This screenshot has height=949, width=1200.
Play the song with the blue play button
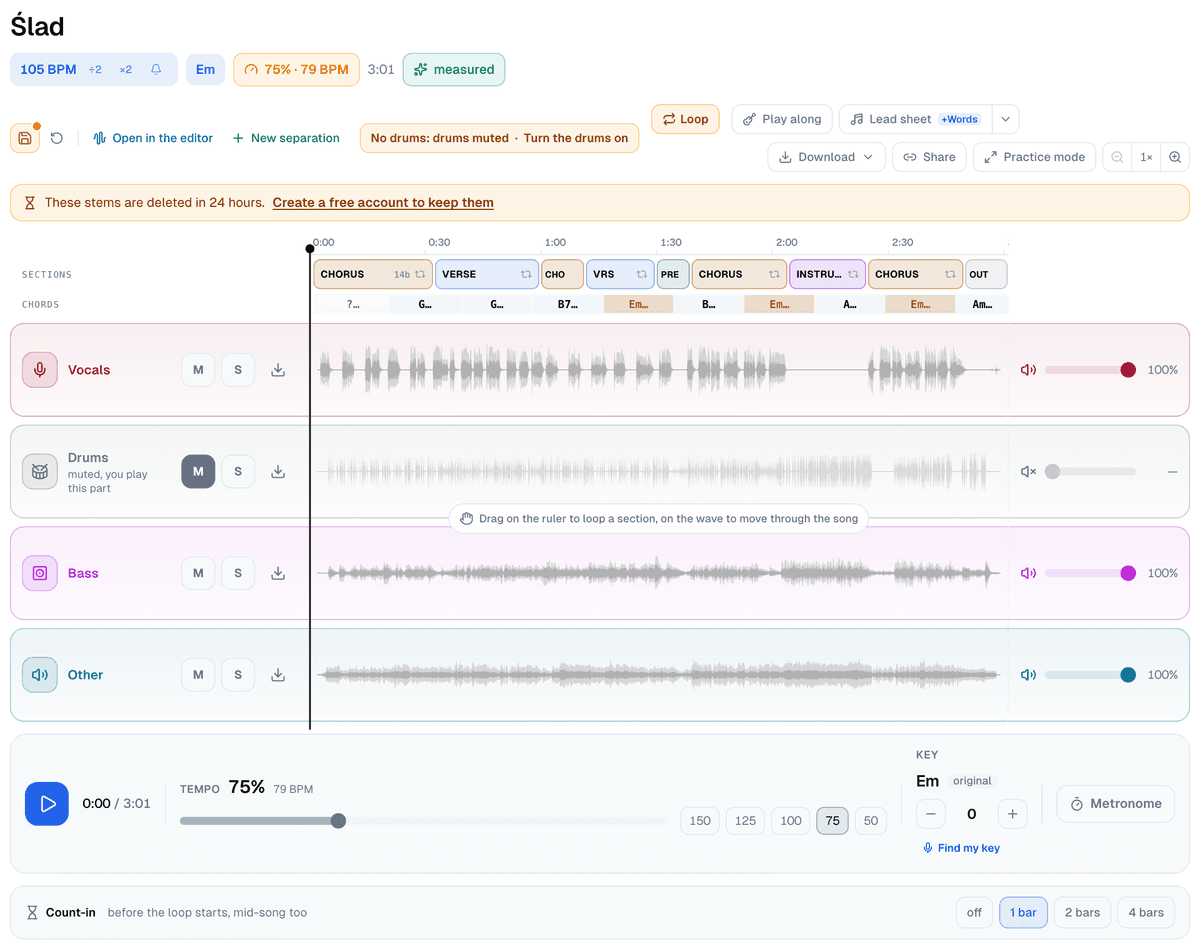click(x=47, y=804)
